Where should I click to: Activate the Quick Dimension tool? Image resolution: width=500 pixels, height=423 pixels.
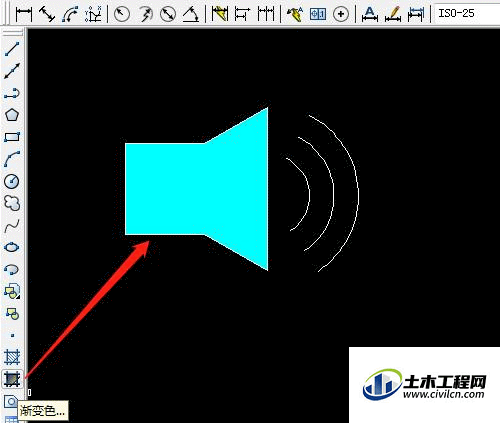(x=220, y=14)
